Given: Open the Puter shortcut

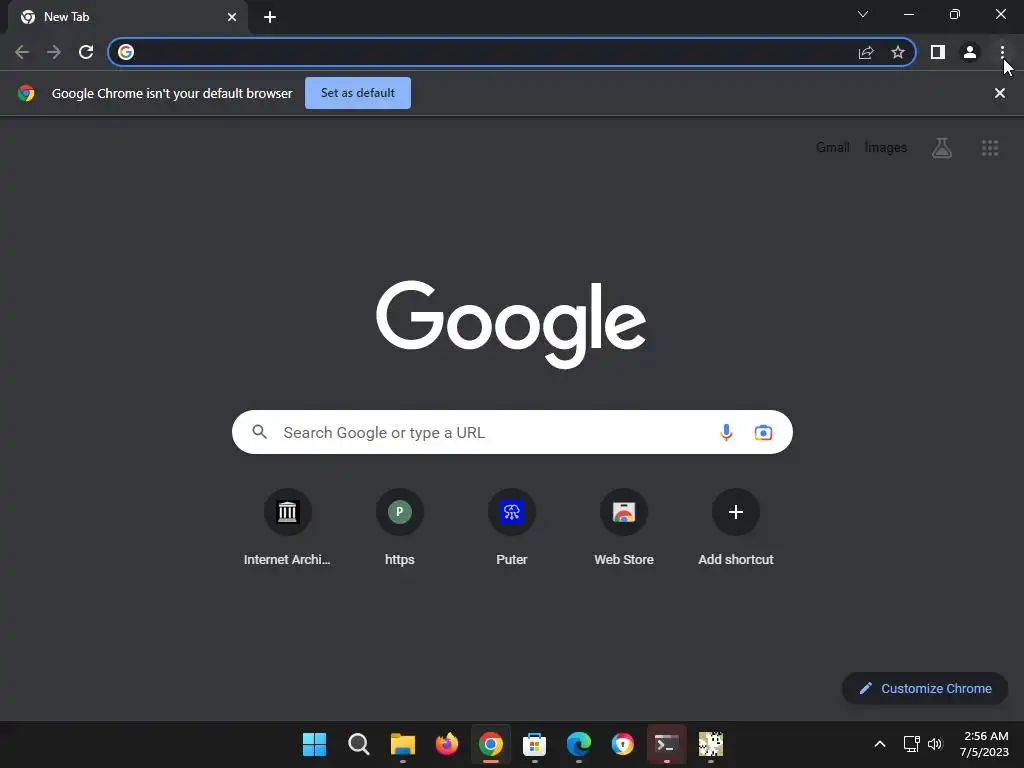Looking at the screenshot, I should coord(512,529).
